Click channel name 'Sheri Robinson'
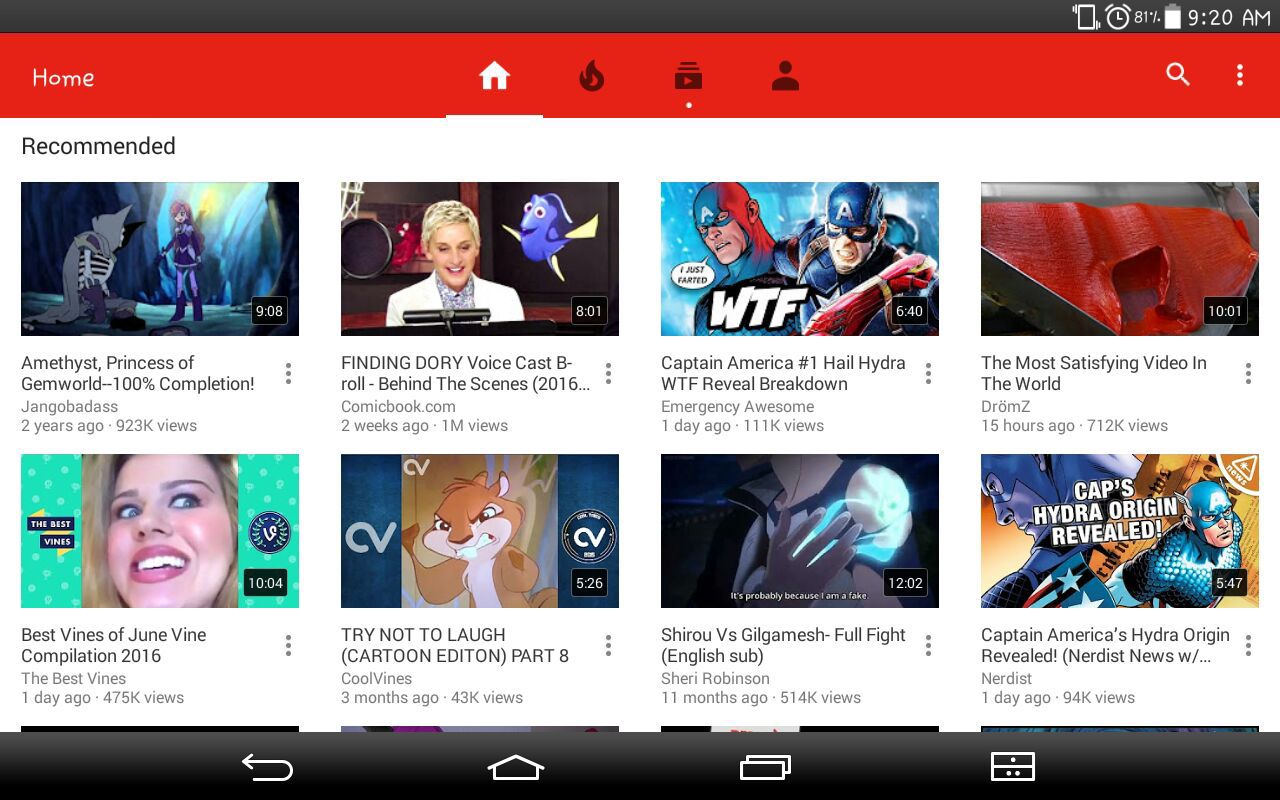Image resolution: width=1280 pixels, height=800 pixels. [715, 679]
